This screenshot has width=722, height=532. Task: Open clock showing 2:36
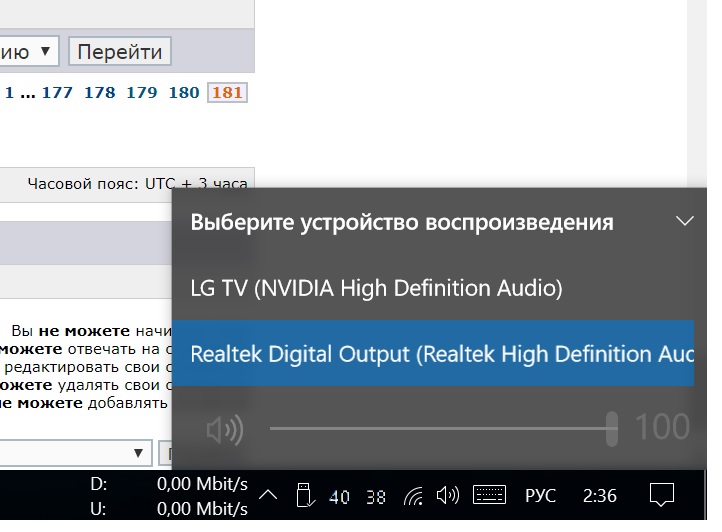point(599,496)
